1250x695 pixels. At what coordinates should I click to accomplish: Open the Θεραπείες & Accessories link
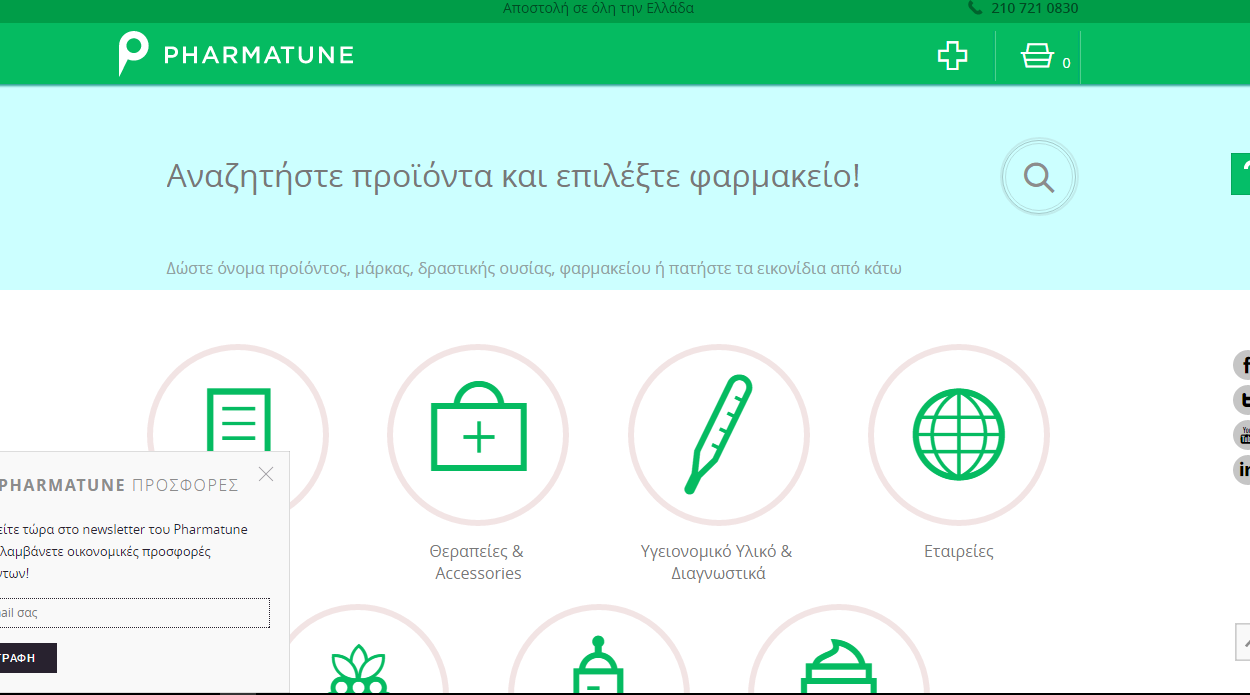pyautogui.click(x=477, y=562)
